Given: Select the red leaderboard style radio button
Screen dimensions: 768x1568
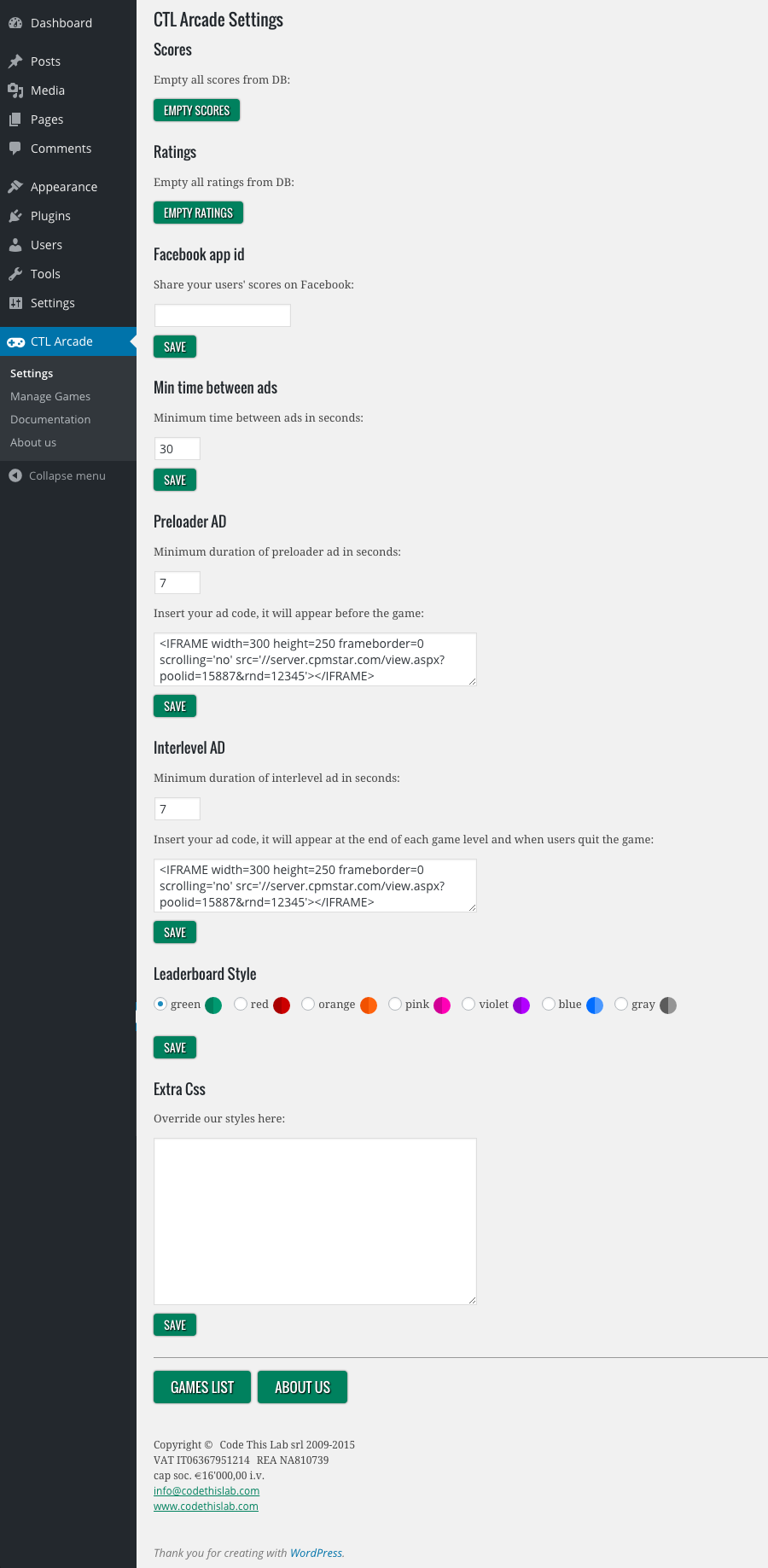Looking at the screenshot, I should point(240,1005).
